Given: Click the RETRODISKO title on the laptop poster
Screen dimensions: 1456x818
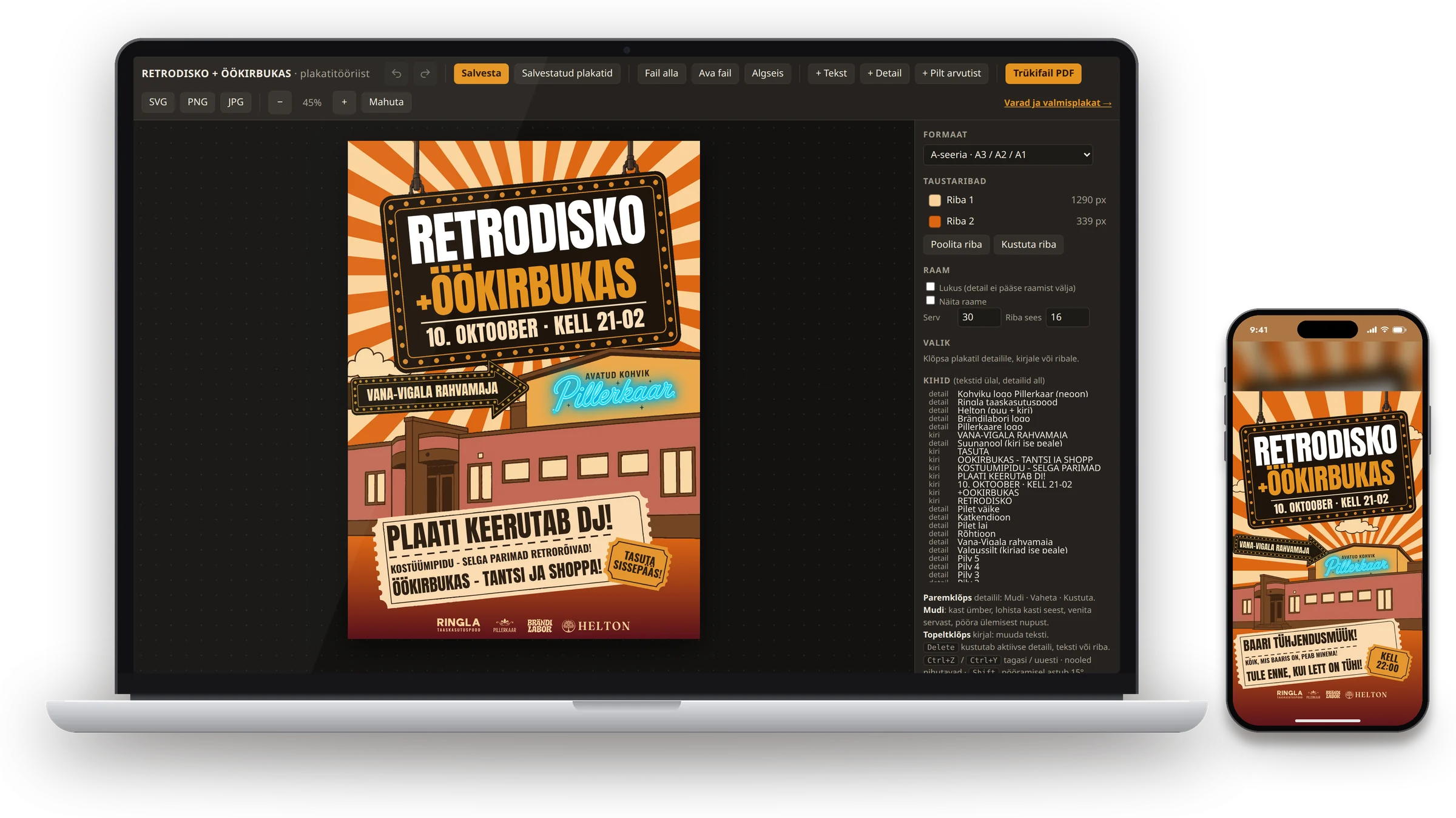Looking at the screenshot, I should pos(526,230).
